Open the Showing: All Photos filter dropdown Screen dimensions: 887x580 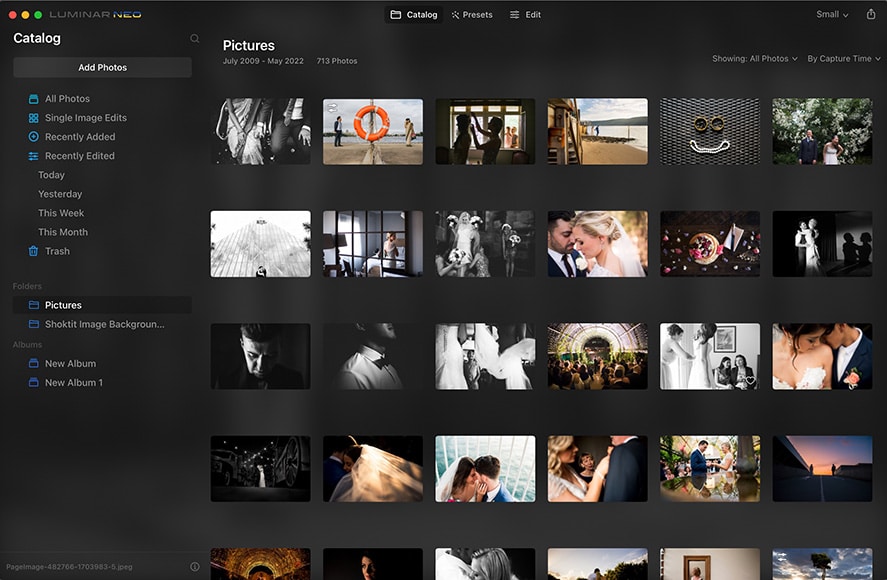(x=755, y=58)
